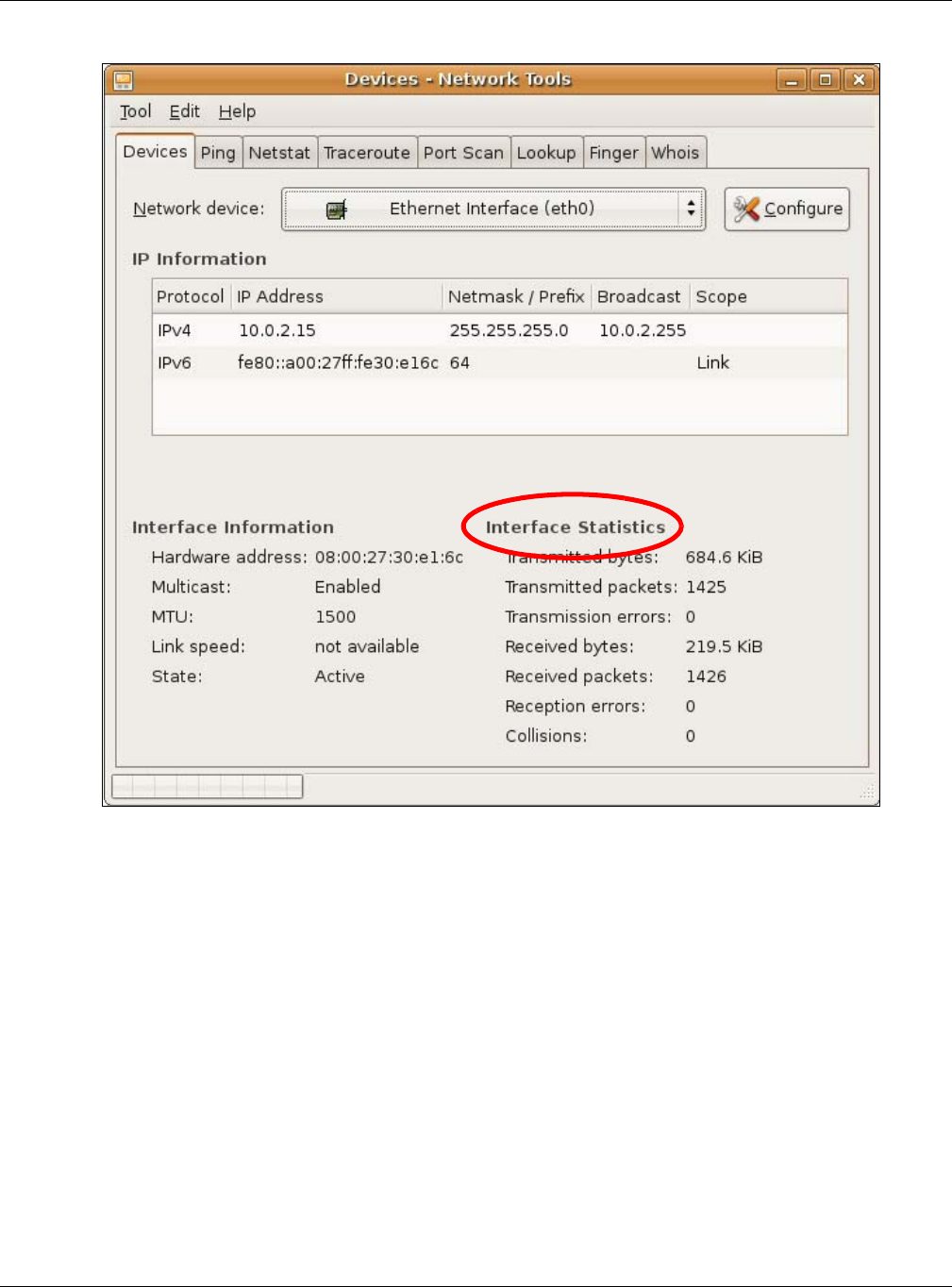Close the Network Tools window
This screenshot has width=952, height=1287.
(x=859, y=80)
